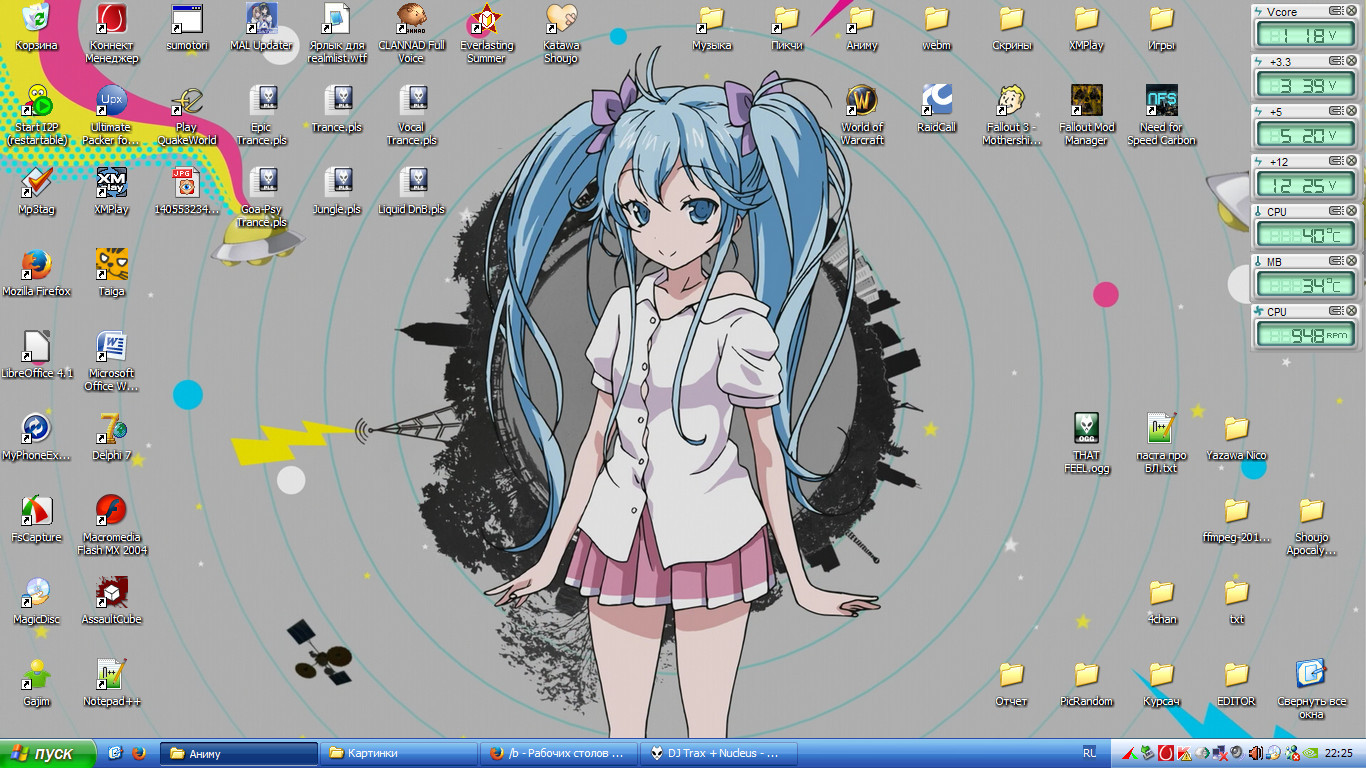Start the Everlasting Summer game
The width and height of the screenshot is (1366, 768).
(486, 33)
